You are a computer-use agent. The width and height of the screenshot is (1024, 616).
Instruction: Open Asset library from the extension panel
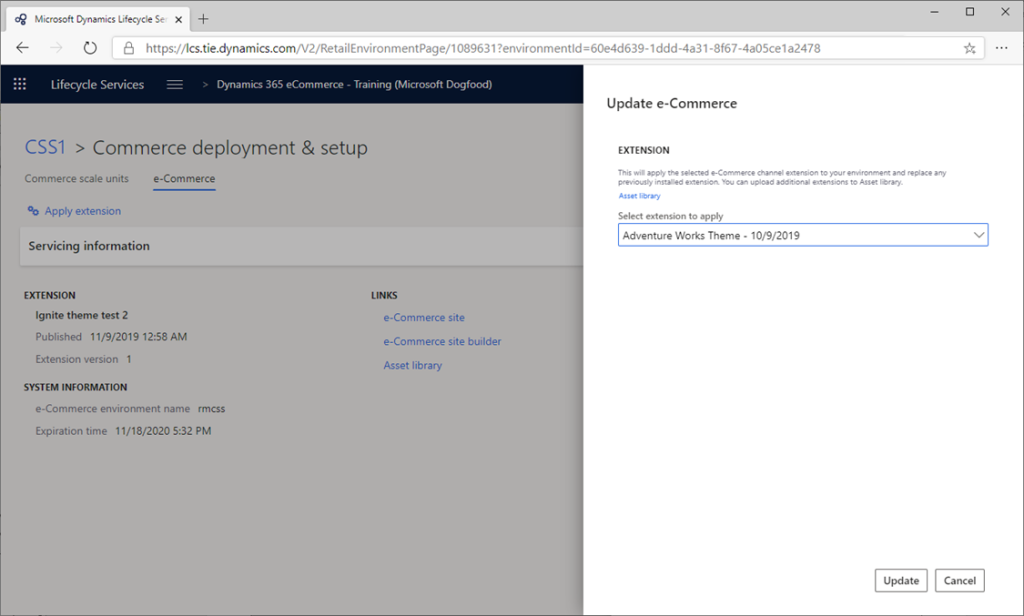(x=639, y=196)
